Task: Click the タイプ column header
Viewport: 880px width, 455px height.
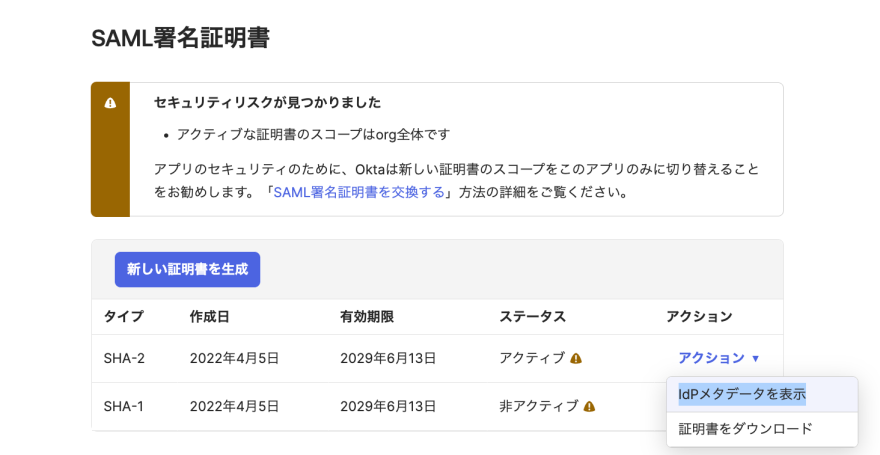Action: click(x=123, y=316)
